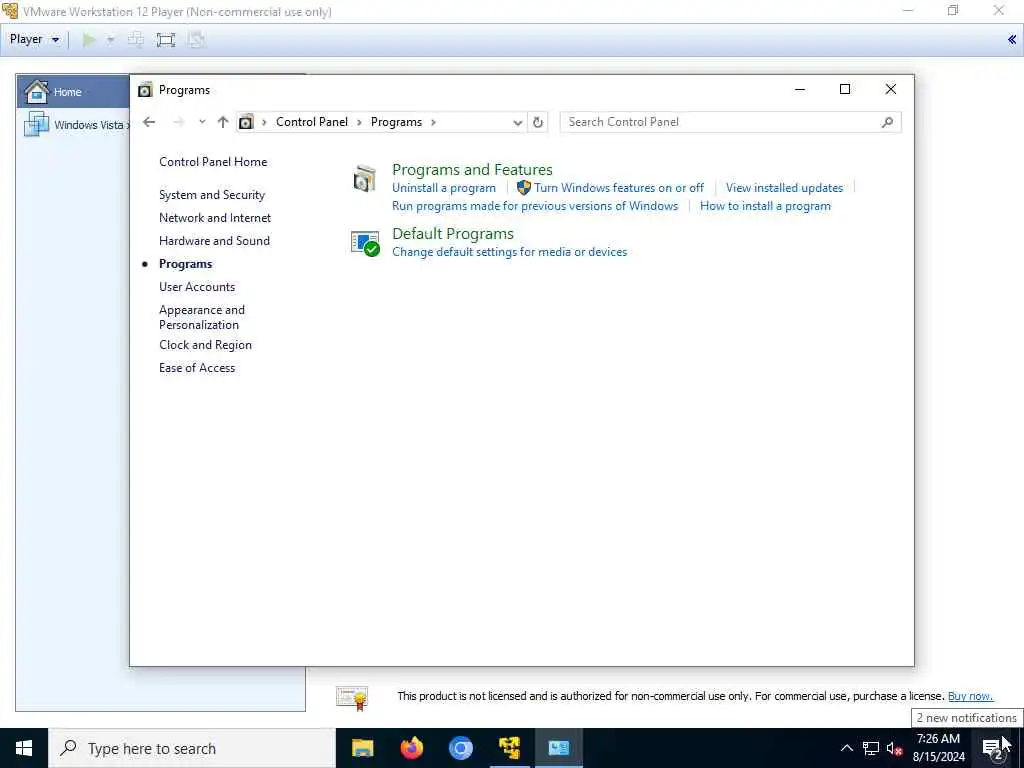This screenshot has height=768, width=1024.
Task: Open the Action Center notifications icon
Action: [x=993, y=748]
